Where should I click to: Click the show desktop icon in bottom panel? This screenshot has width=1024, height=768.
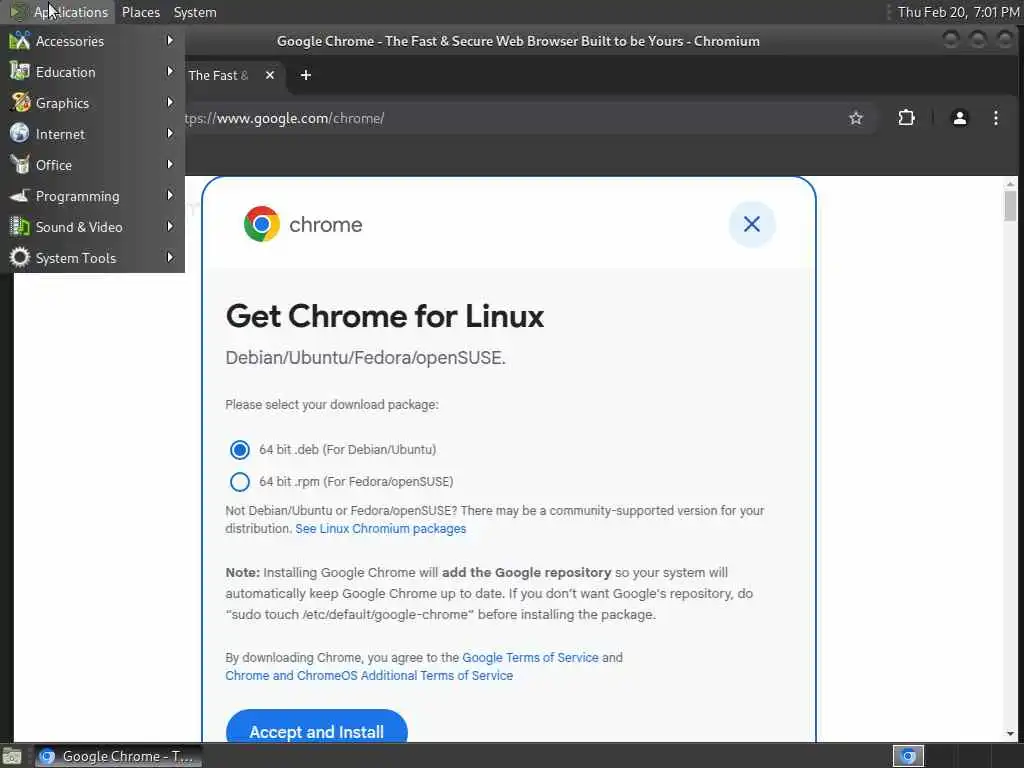pos(12,756)
